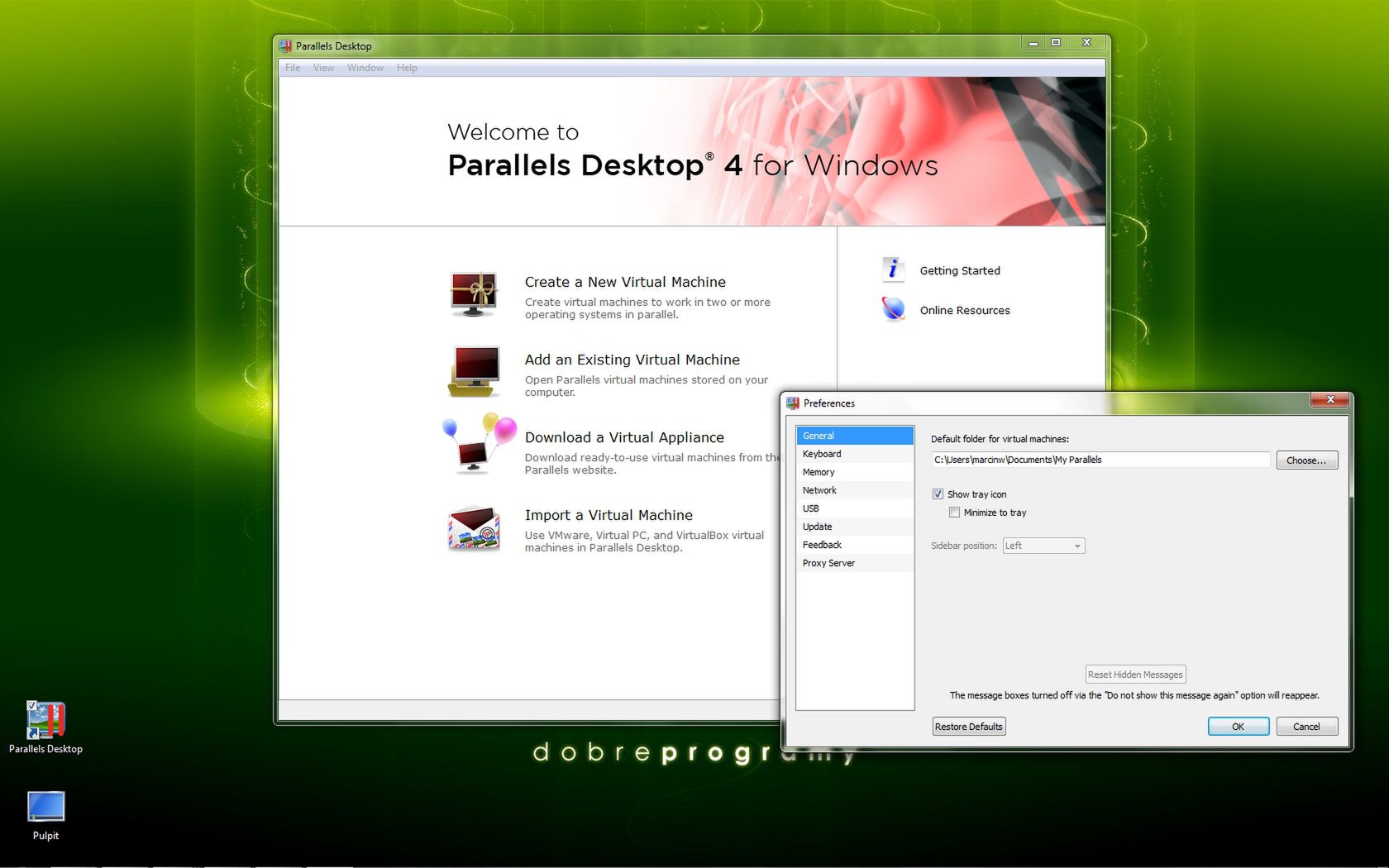Select the USB preferences category

(855, 508)
